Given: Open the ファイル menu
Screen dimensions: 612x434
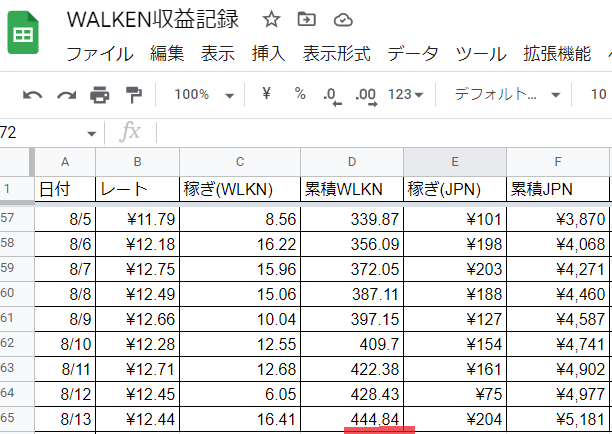Looking at the screenshot, I should point(100,54).
